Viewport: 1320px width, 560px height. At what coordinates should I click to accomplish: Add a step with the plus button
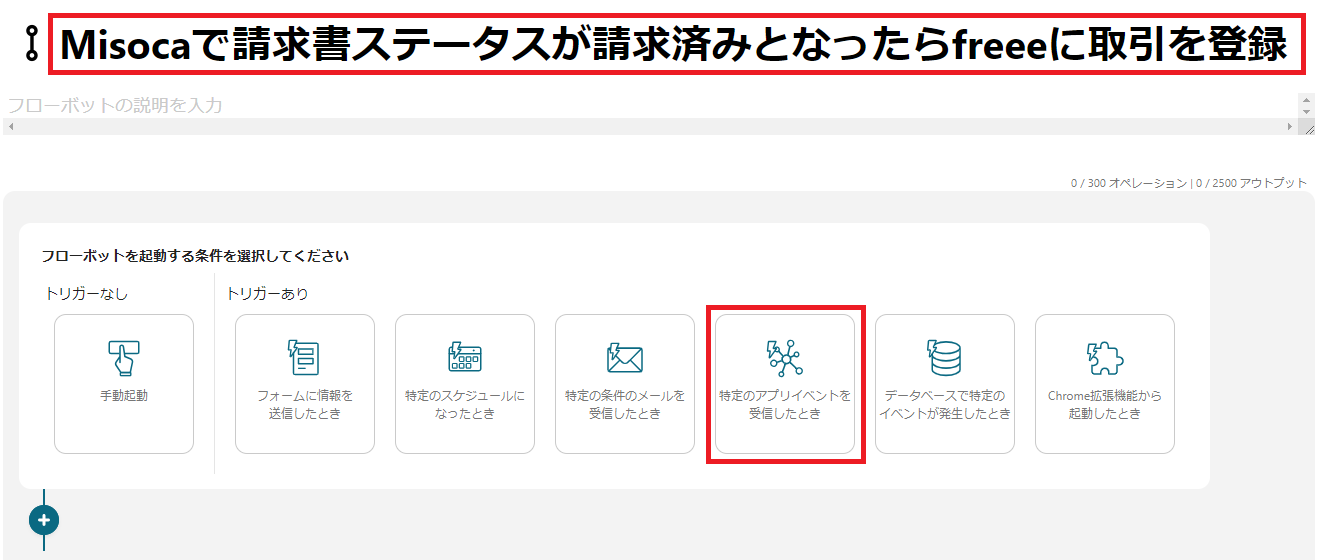[44, 520]
